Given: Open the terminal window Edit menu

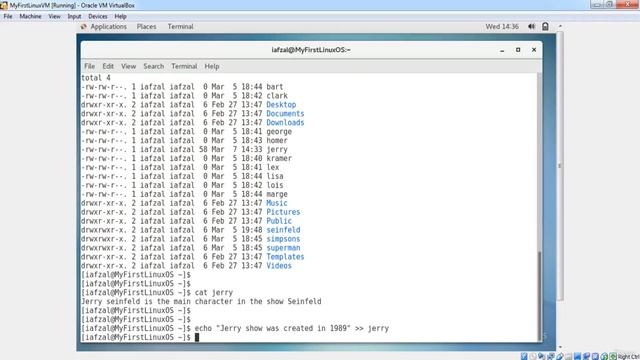Looking at the screenshot, I should click(108, 66).
